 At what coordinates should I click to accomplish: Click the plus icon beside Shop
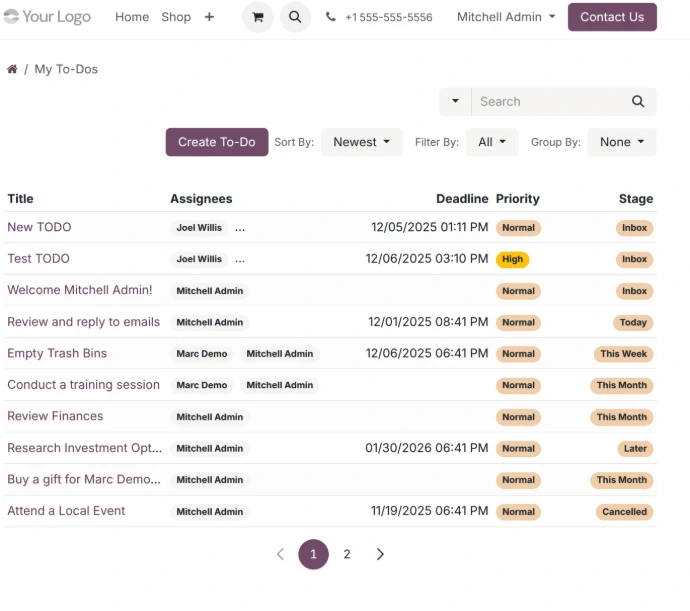[209, 17]
